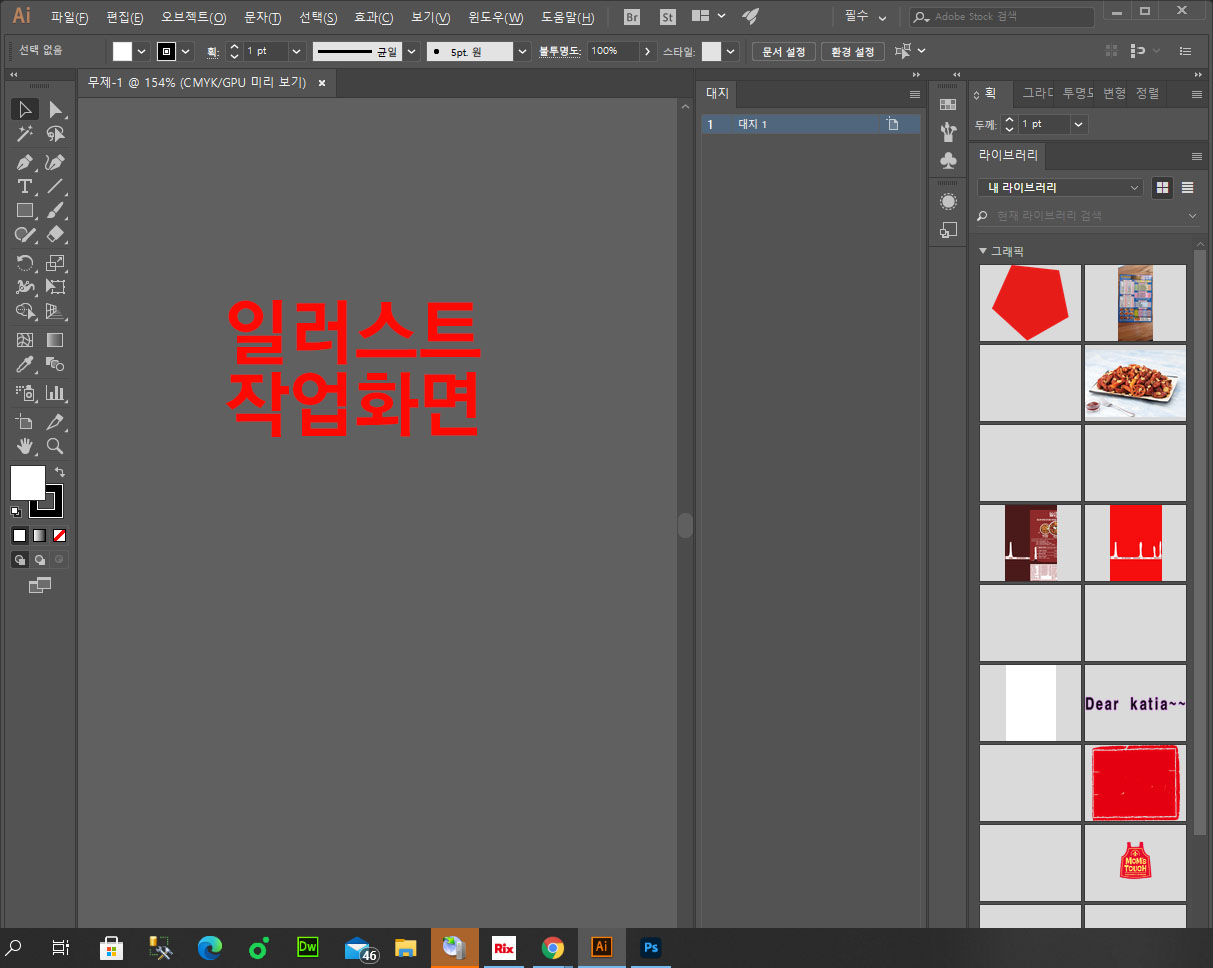Select the Eraser tool
Screen dimensions: 1213x968
coord(56,234)
